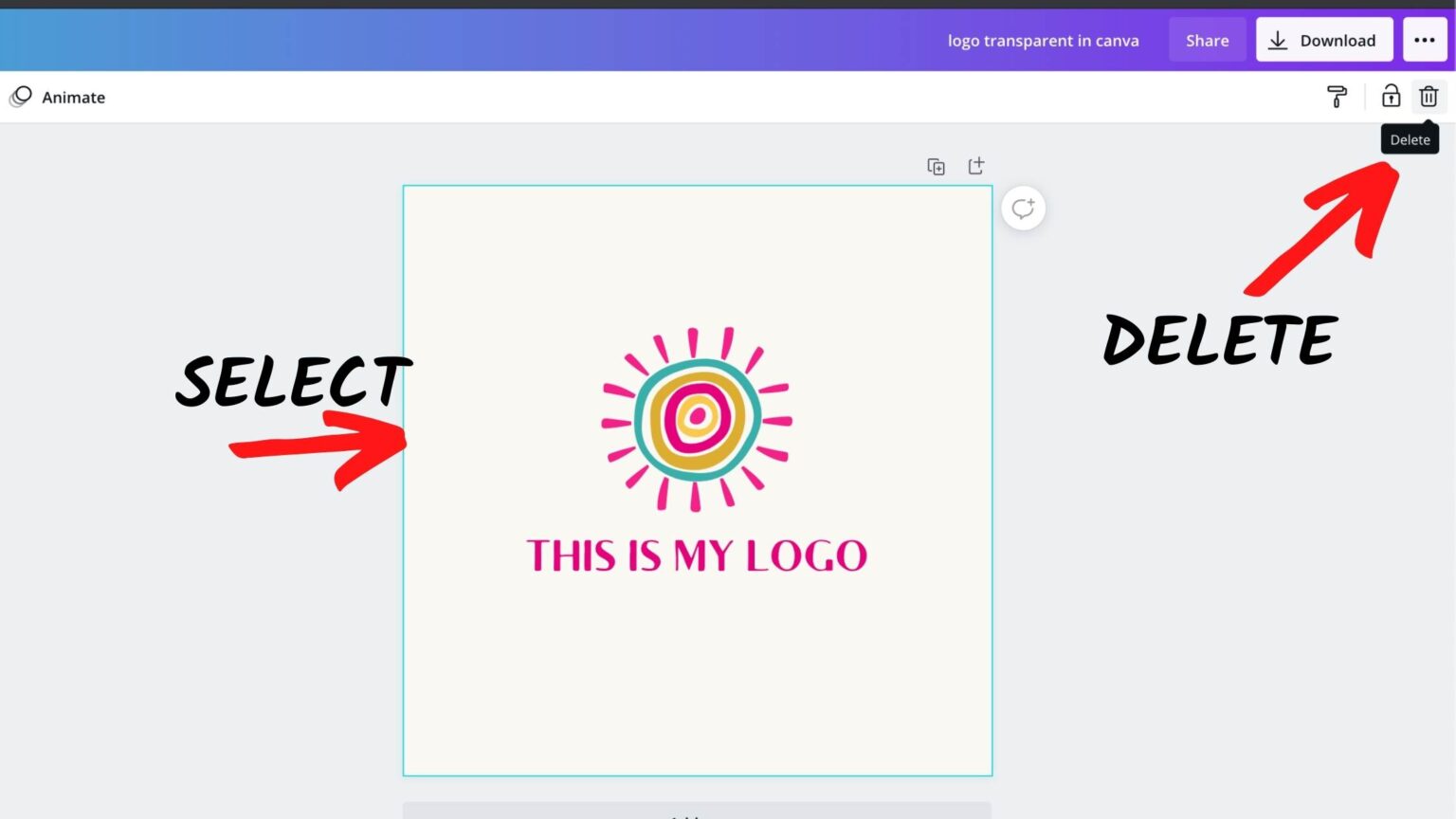Click the download arrow icon beside Download
Image resolution: width=1456 pixels, height=819 pixels.
[x=1279, y=40]
